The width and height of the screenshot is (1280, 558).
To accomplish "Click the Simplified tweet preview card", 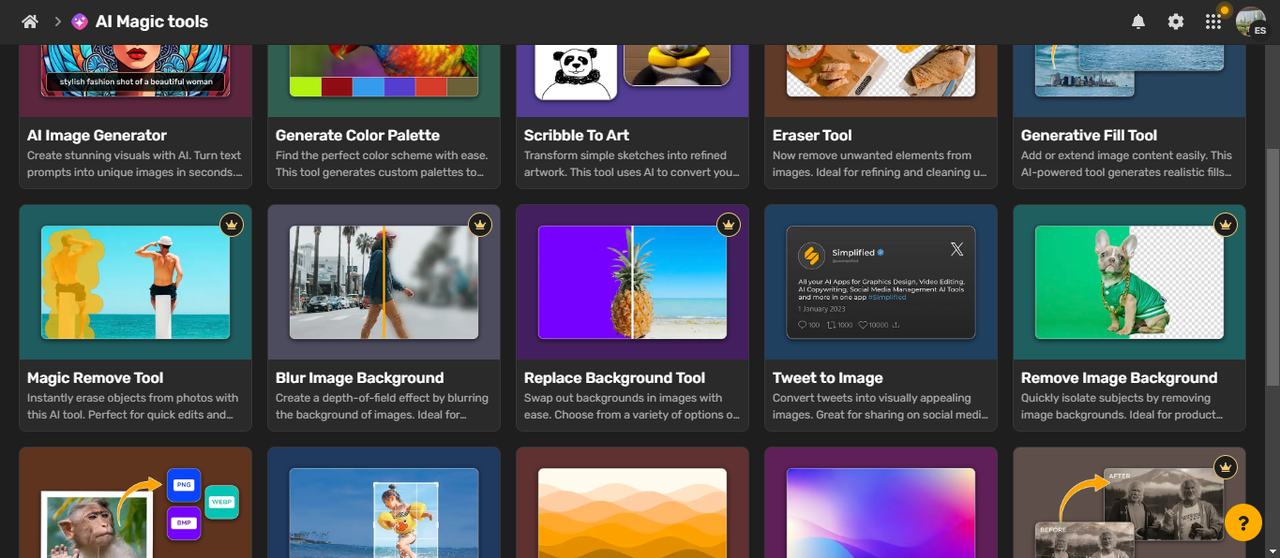I will coord(881,282).
